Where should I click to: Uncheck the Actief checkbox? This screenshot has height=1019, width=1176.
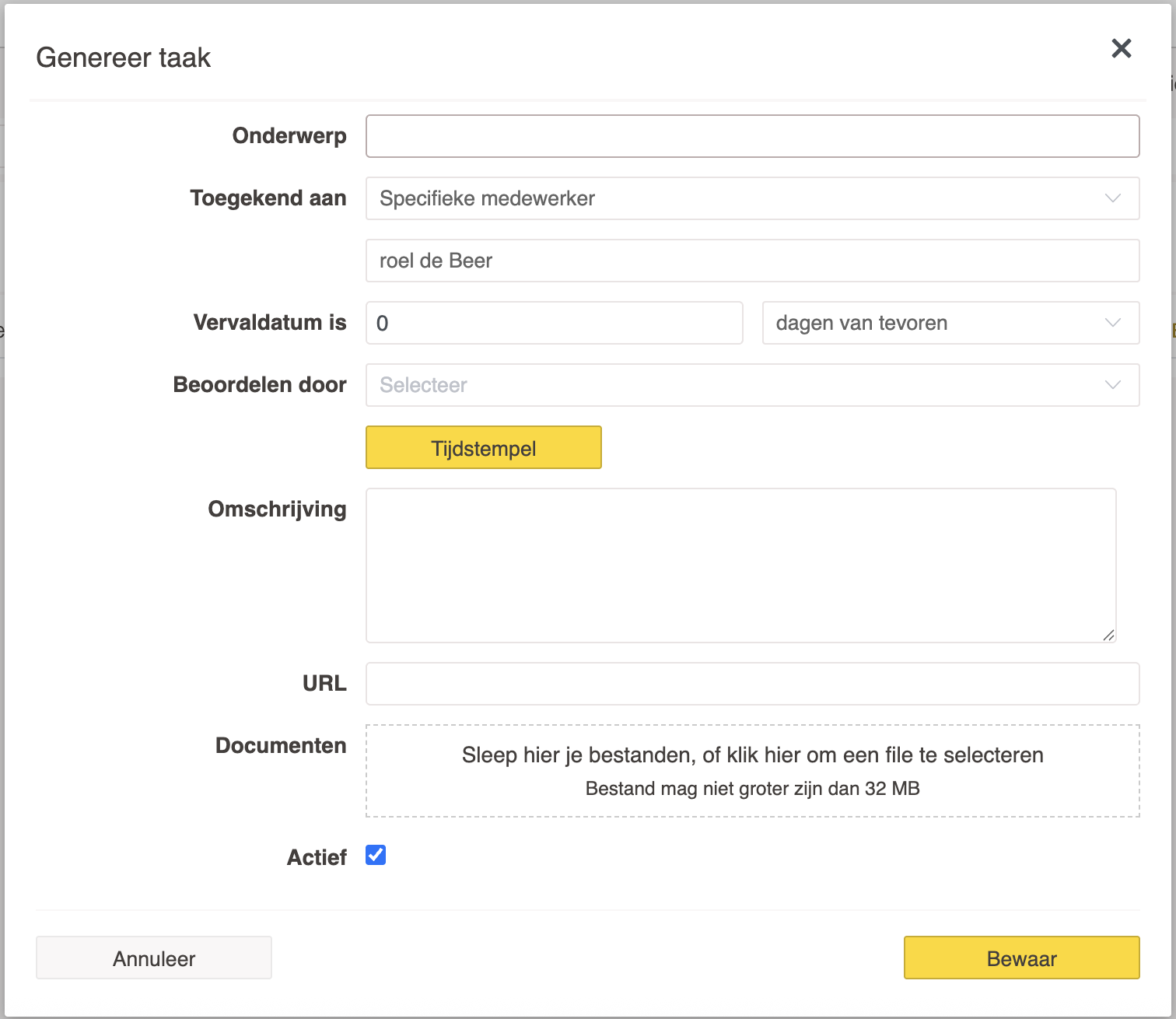click(376, 856)
